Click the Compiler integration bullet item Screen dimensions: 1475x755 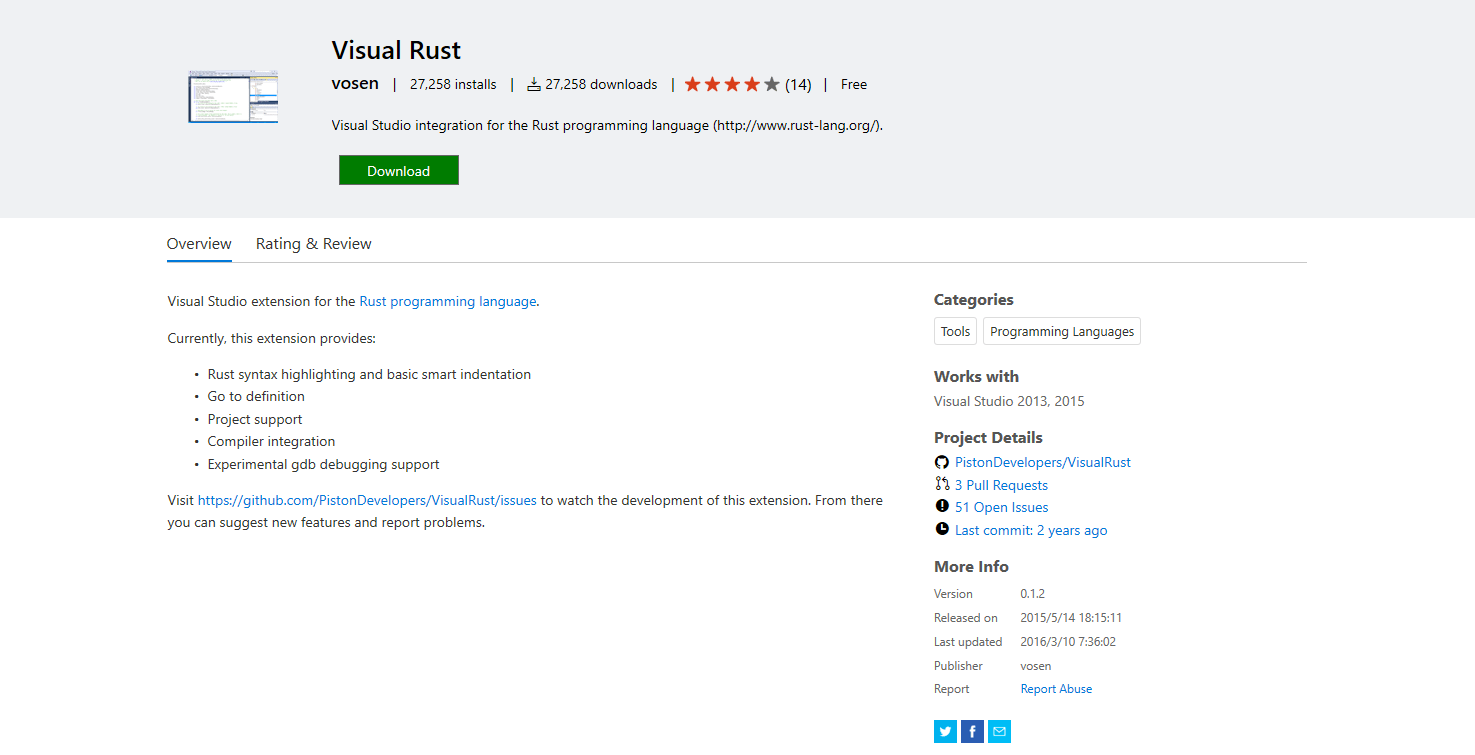tap(271, 442)
